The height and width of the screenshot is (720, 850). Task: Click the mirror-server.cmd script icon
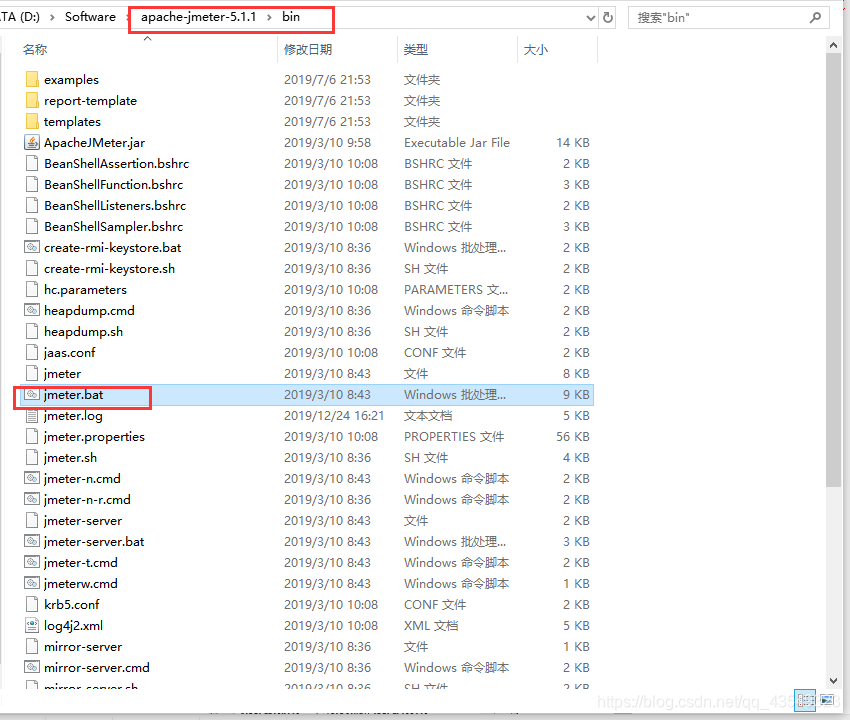pyautogui.click(x=32, y=667)
